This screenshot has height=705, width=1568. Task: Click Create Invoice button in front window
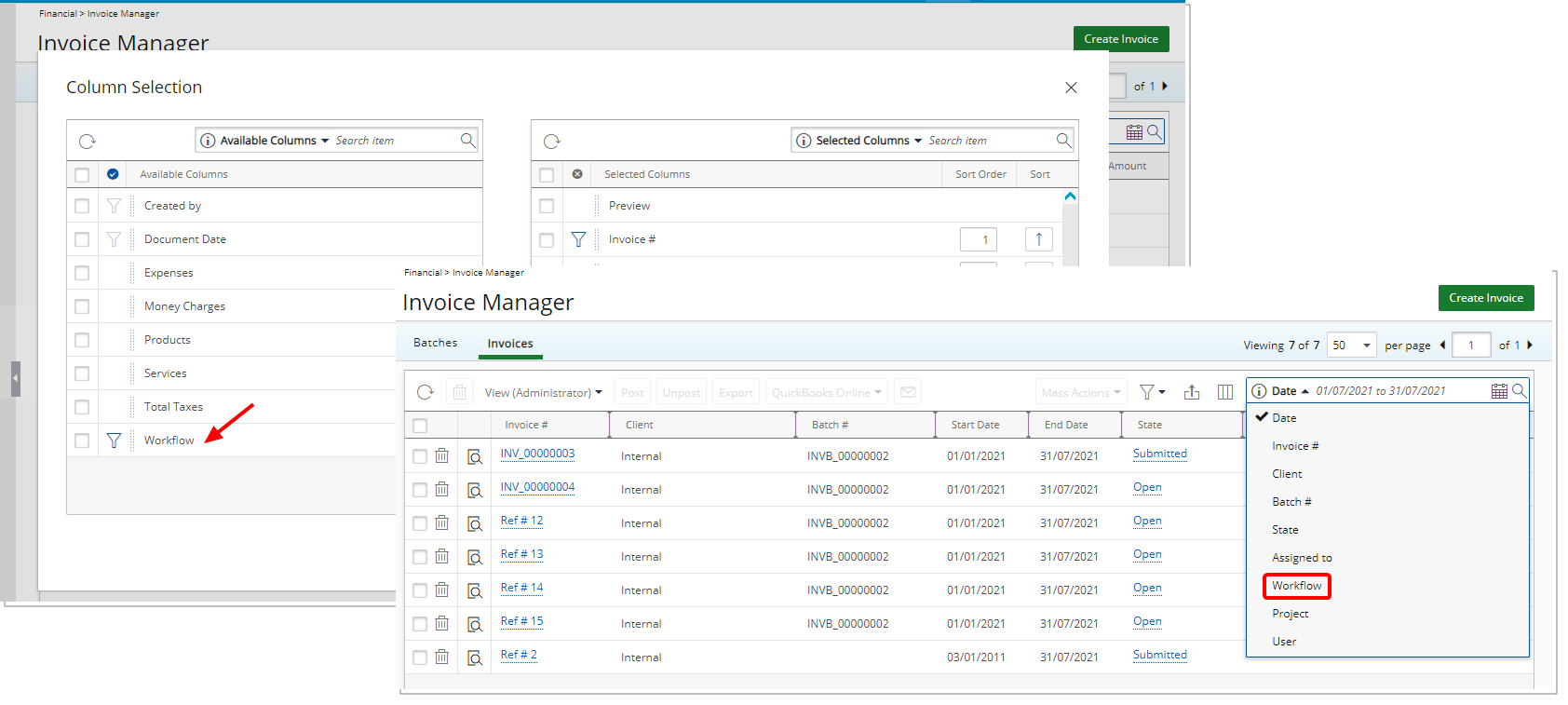pyautogui.click(x=1486, y=298)
